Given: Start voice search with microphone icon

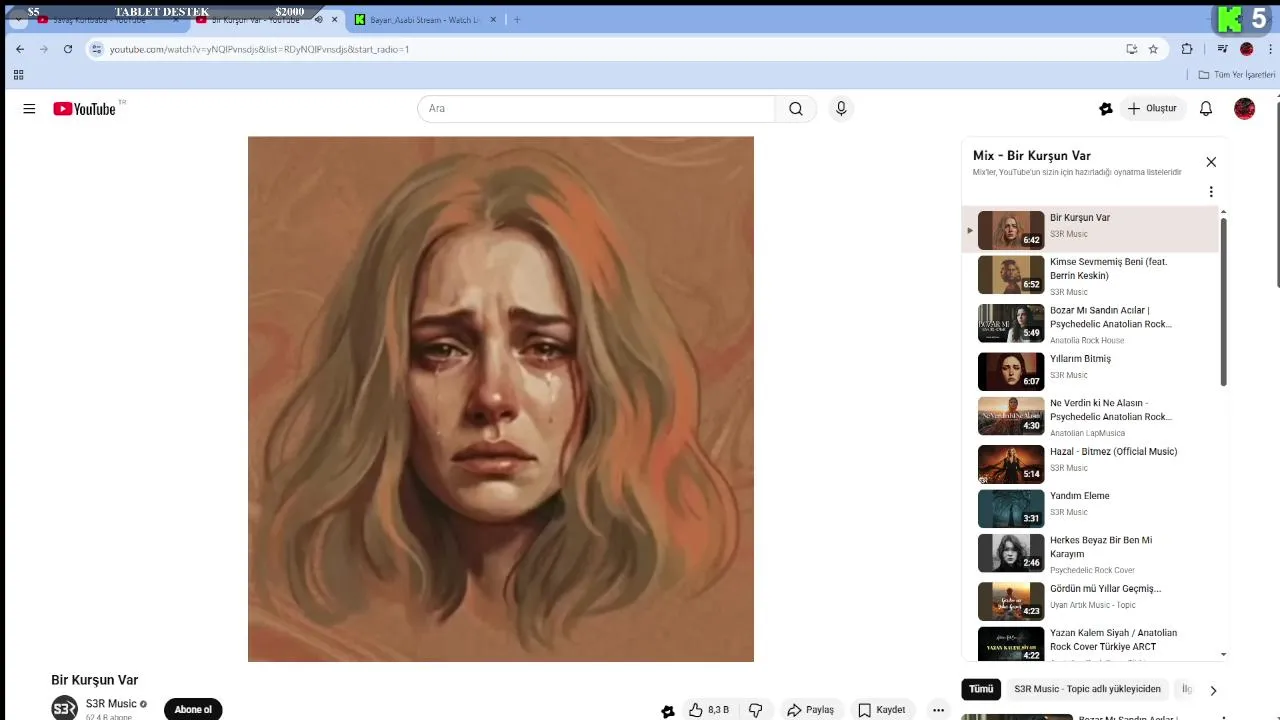Looking at the screenshot, I should 841,109.
